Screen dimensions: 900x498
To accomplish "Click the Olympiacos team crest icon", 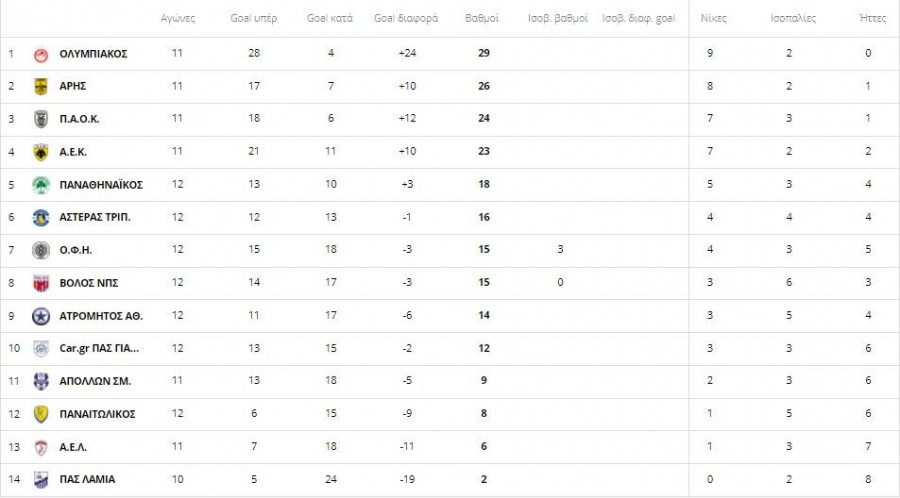I will [x=41, y=54].
